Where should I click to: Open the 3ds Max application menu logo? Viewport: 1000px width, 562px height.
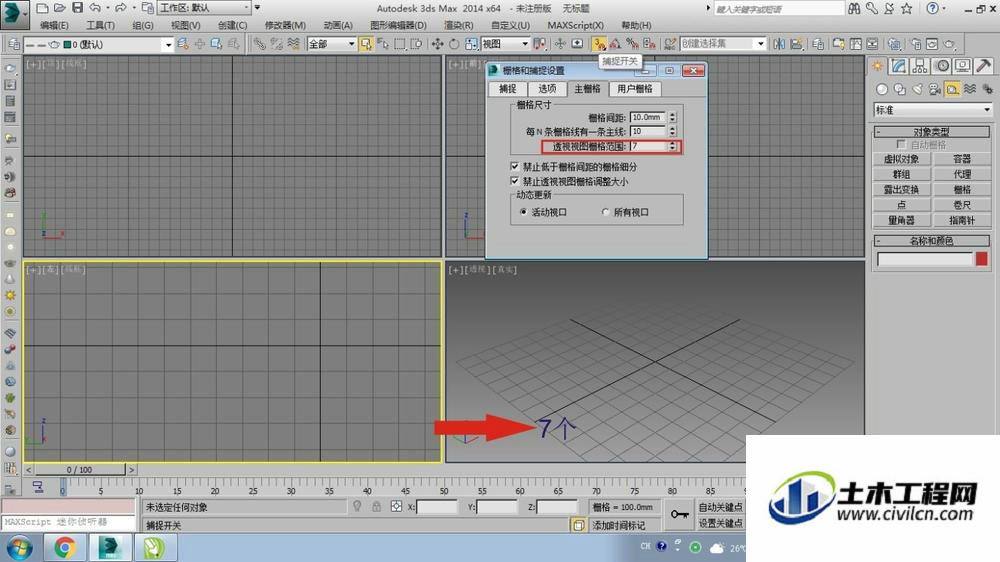[15, 14]
